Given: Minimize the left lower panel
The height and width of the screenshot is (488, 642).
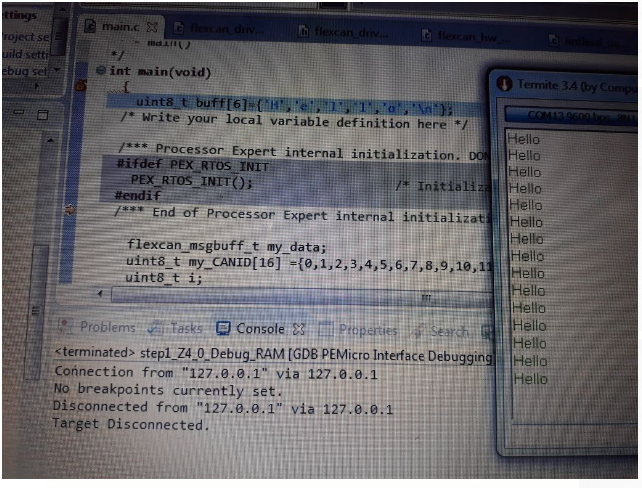Looking at the screenshot, I should 19,112.
